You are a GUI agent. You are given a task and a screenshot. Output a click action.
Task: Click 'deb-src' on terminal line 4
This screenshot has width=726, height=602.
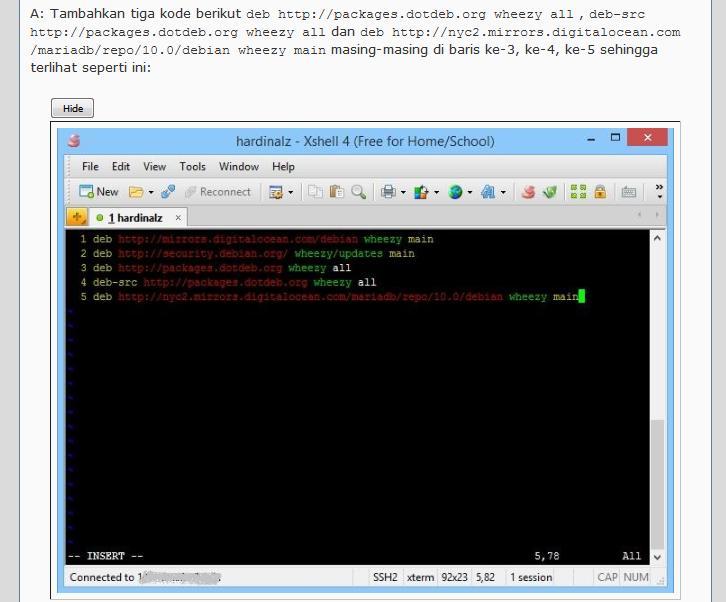point(115,282)
